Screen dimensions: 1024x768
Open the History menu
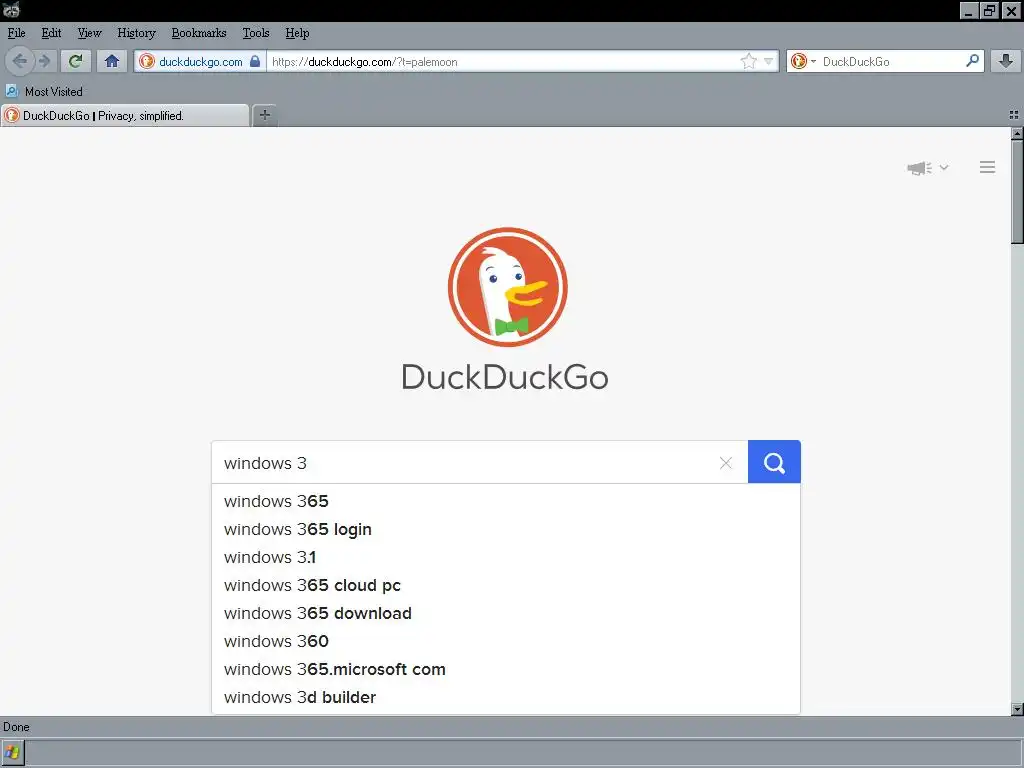tap(136, 33)
